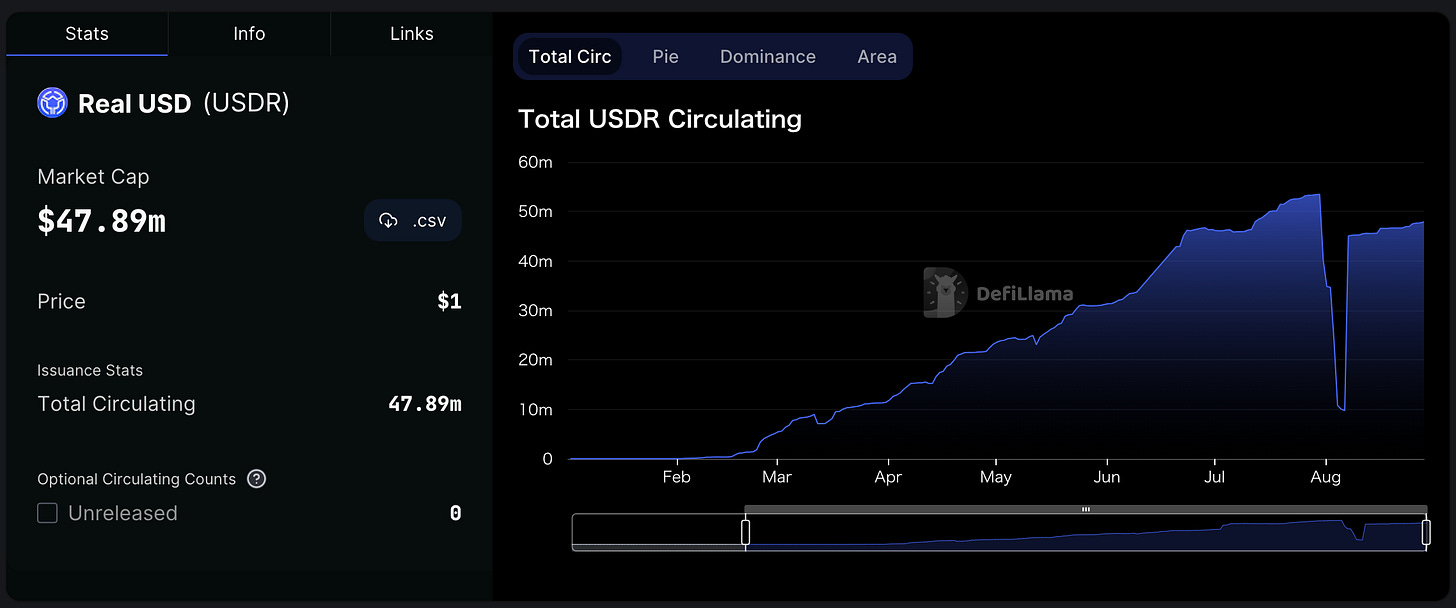Click the Real USD name text

(x=134, y=103)
